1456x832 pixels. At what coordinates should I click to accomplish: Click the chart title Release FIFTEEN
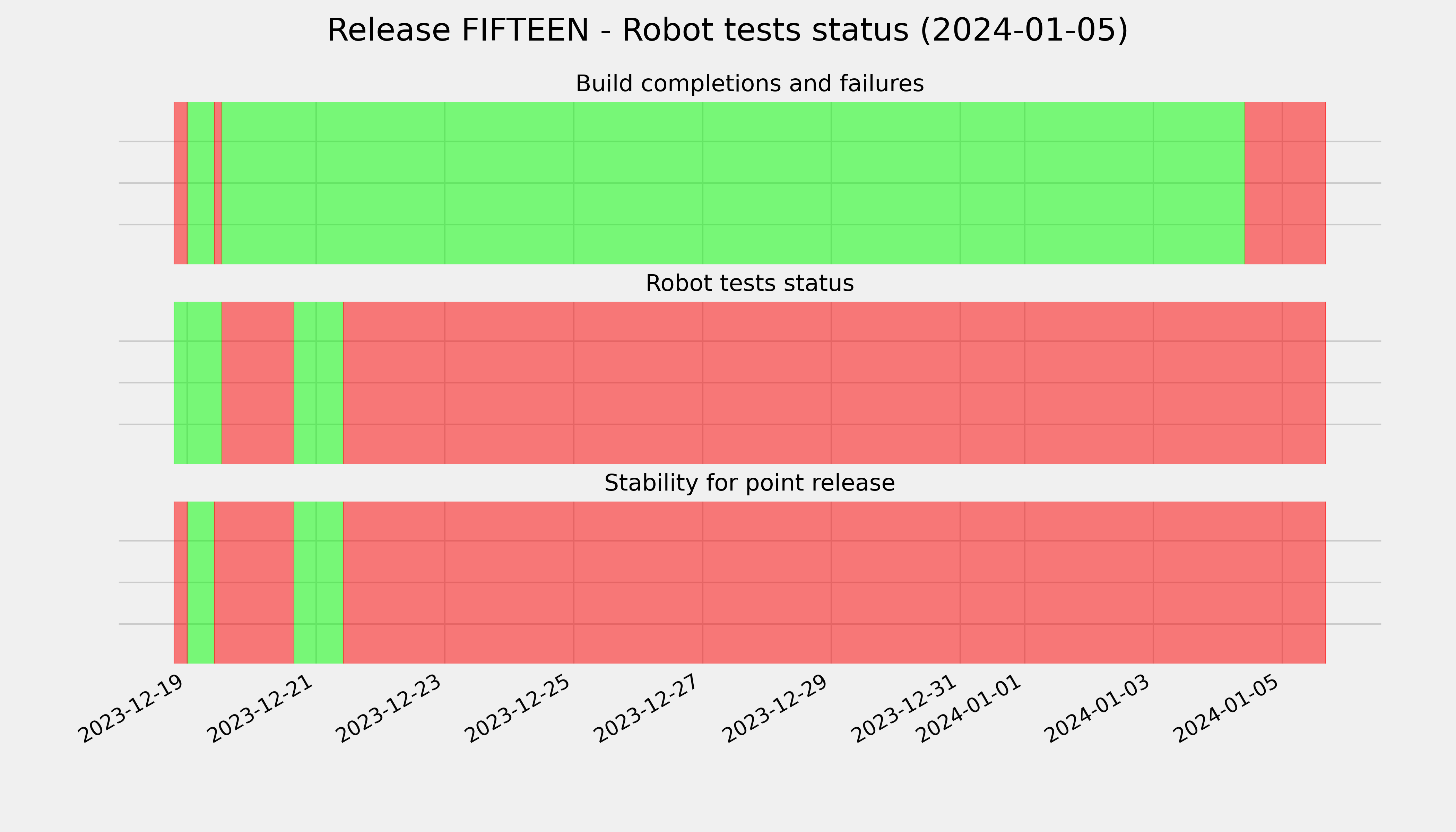pos(727,30)
